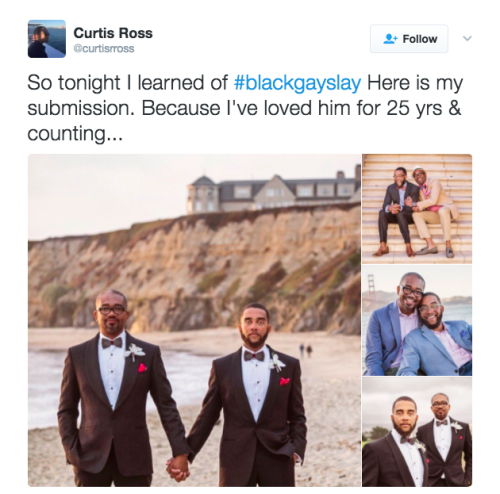Image resolution: width=500 pixels, height=494 pixels.
Task: Click the cliffside house in the beach photo
Action: [x=274, y=192]
